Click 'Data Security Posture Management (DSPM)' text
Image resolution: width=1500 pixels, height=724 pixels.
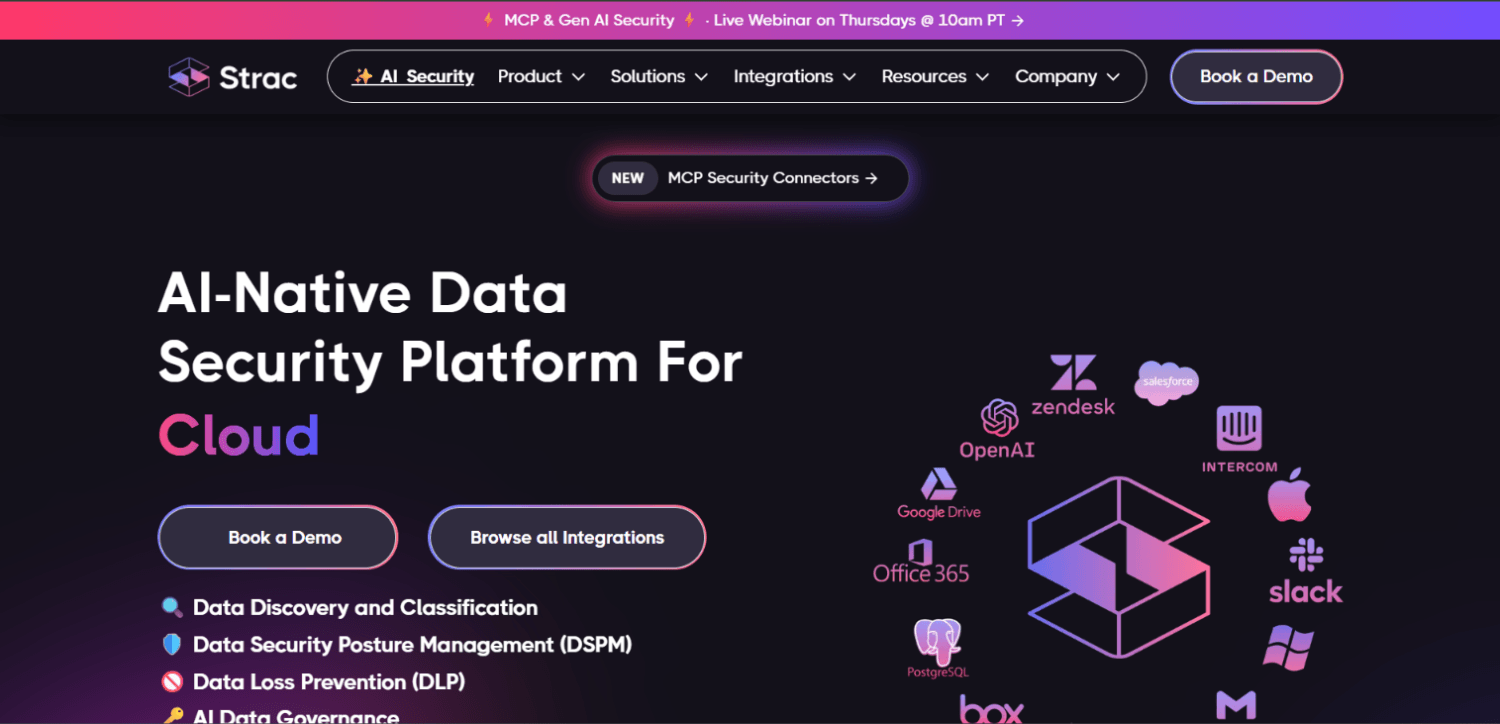click(x=412, y=645)
